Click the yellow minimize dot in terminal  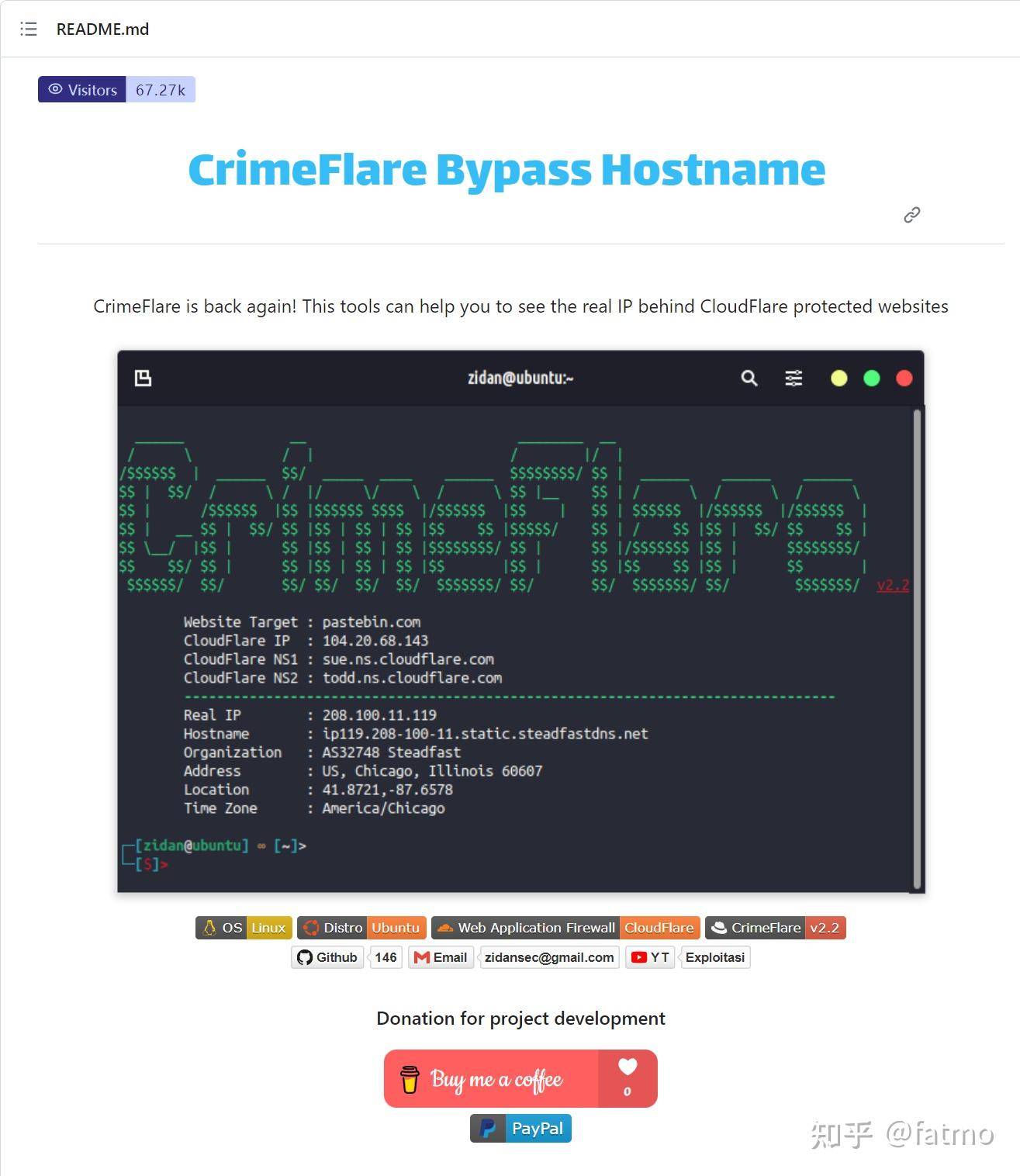839,378
